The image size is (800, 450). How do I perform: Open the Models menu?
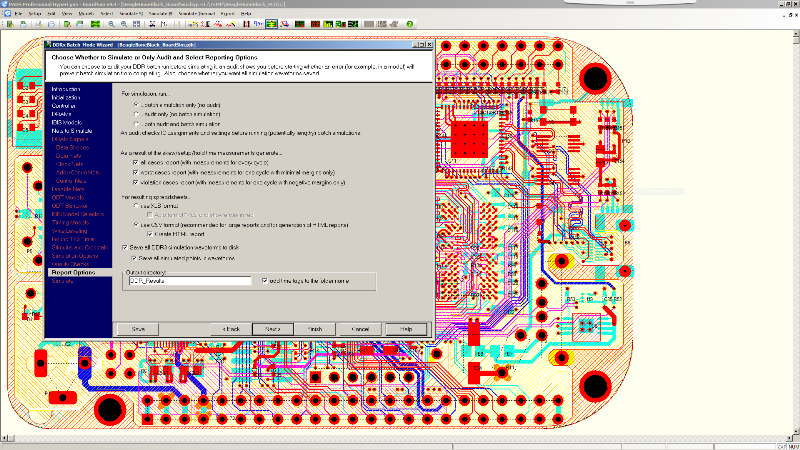(86, 14)
